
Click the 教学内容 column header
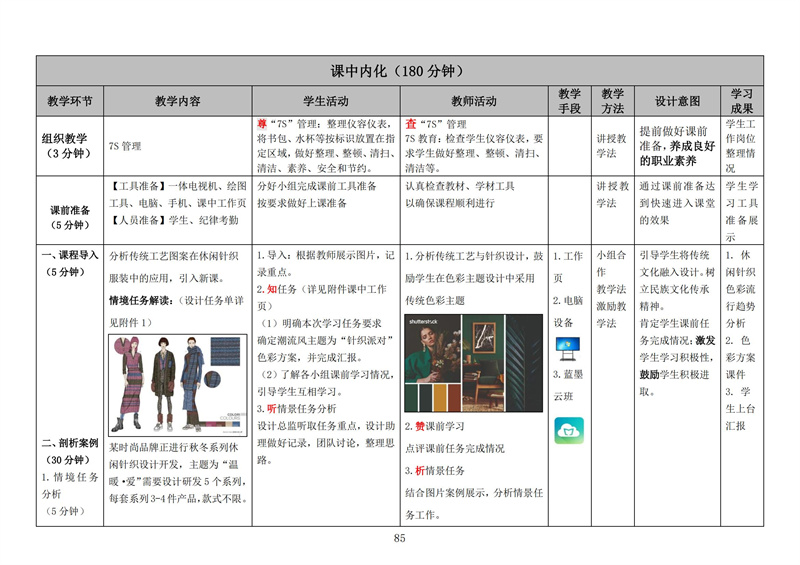click(x=178, y=101)
